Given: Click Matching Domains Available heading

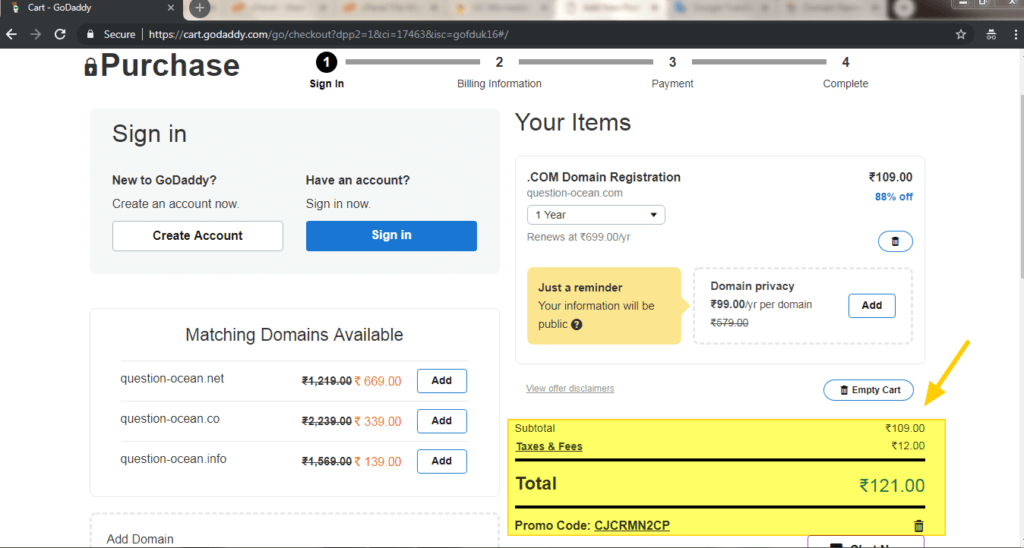Looking at the screenshot, I should point(294,335).
